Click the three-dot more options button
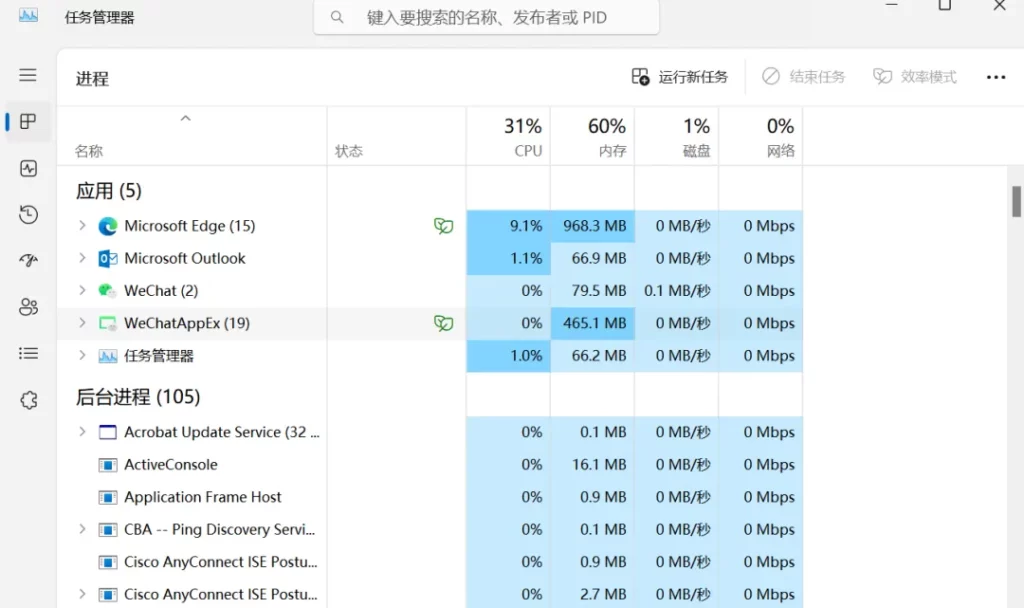 click(x=995, y=77)
